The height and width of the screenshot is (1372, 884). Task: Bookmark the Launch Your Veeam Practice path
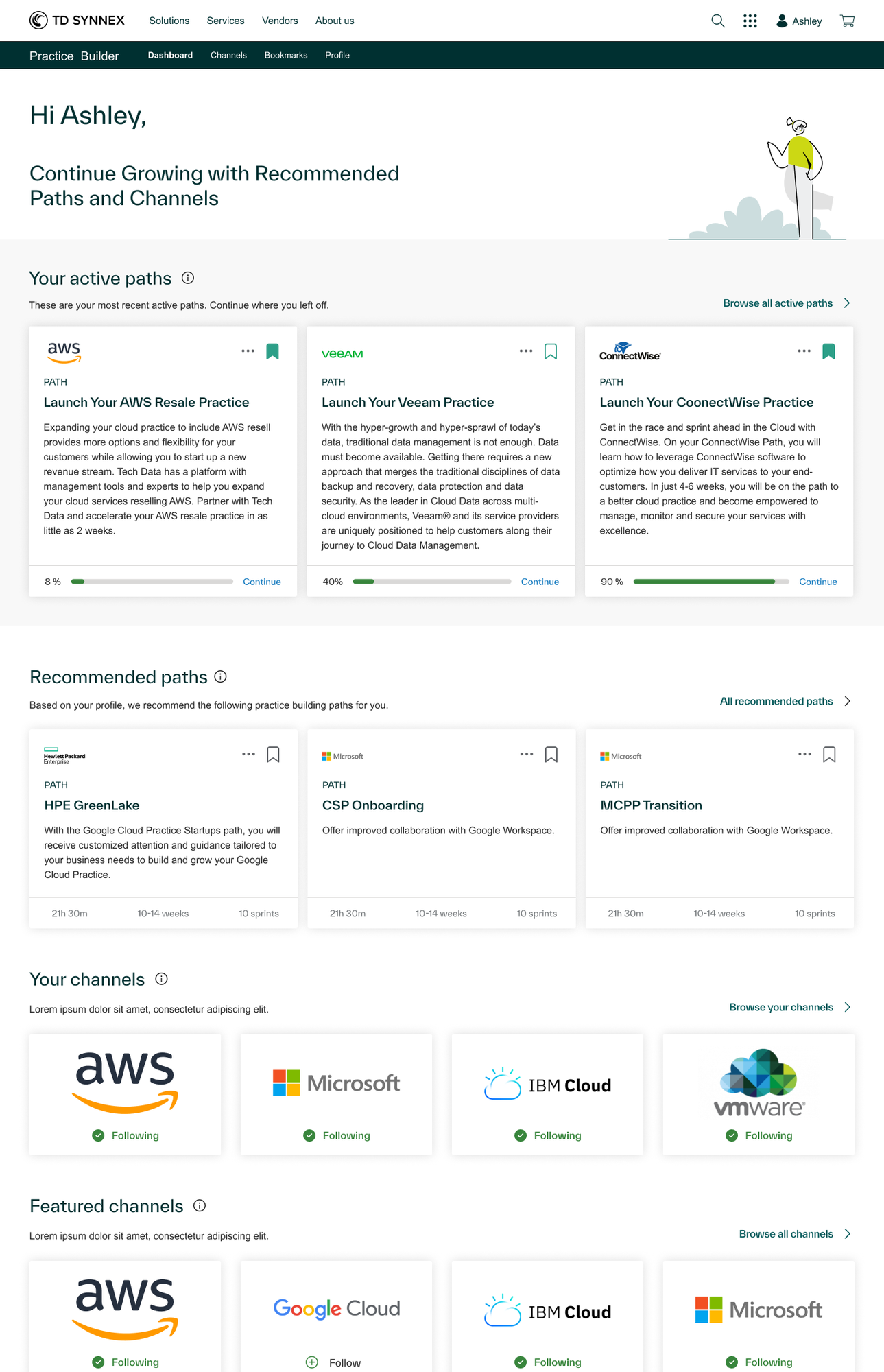(x=551, y=351)
